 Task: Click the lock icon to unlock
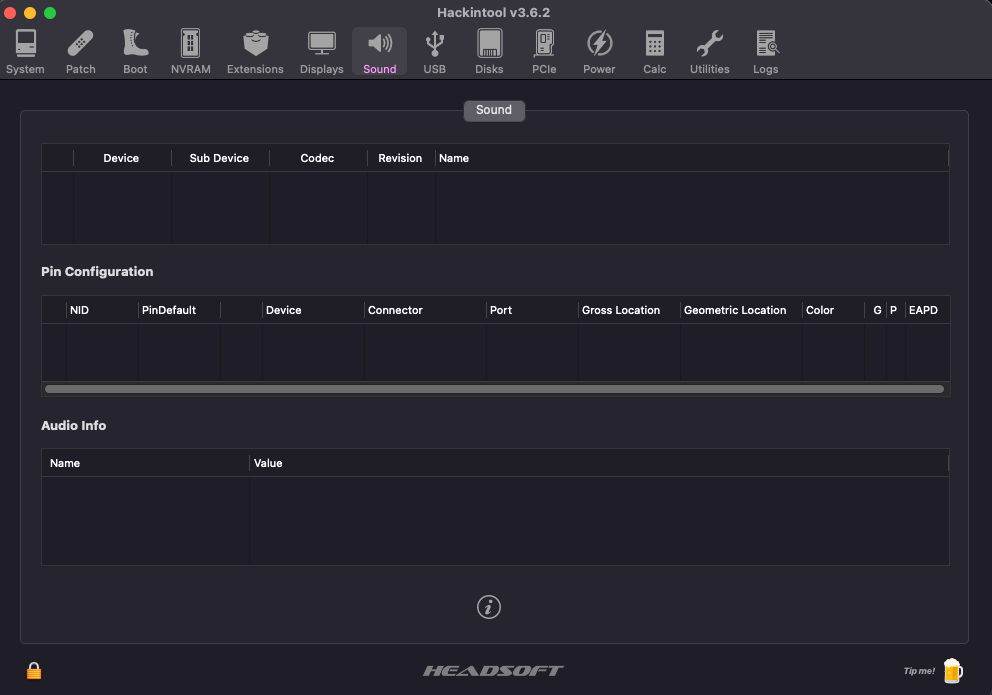(x=34, y=670)
